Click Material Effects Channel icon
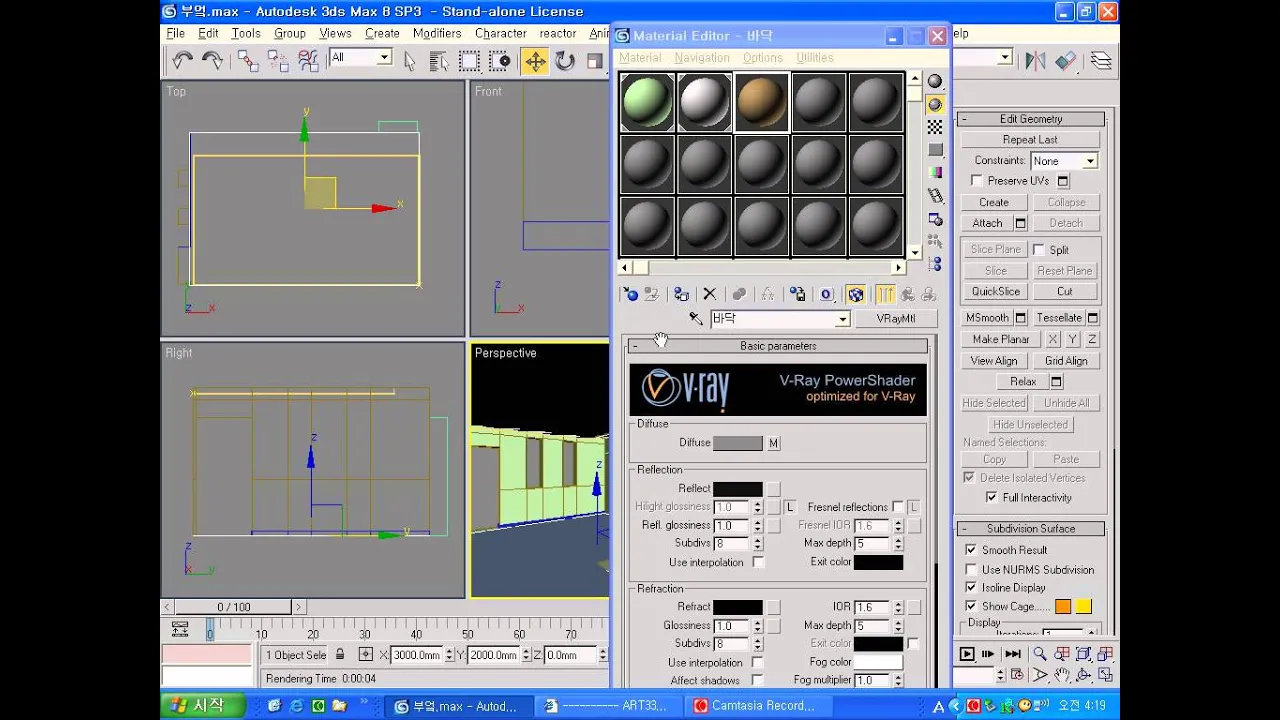Screen dimensions: 1280x720 [826, 294]
